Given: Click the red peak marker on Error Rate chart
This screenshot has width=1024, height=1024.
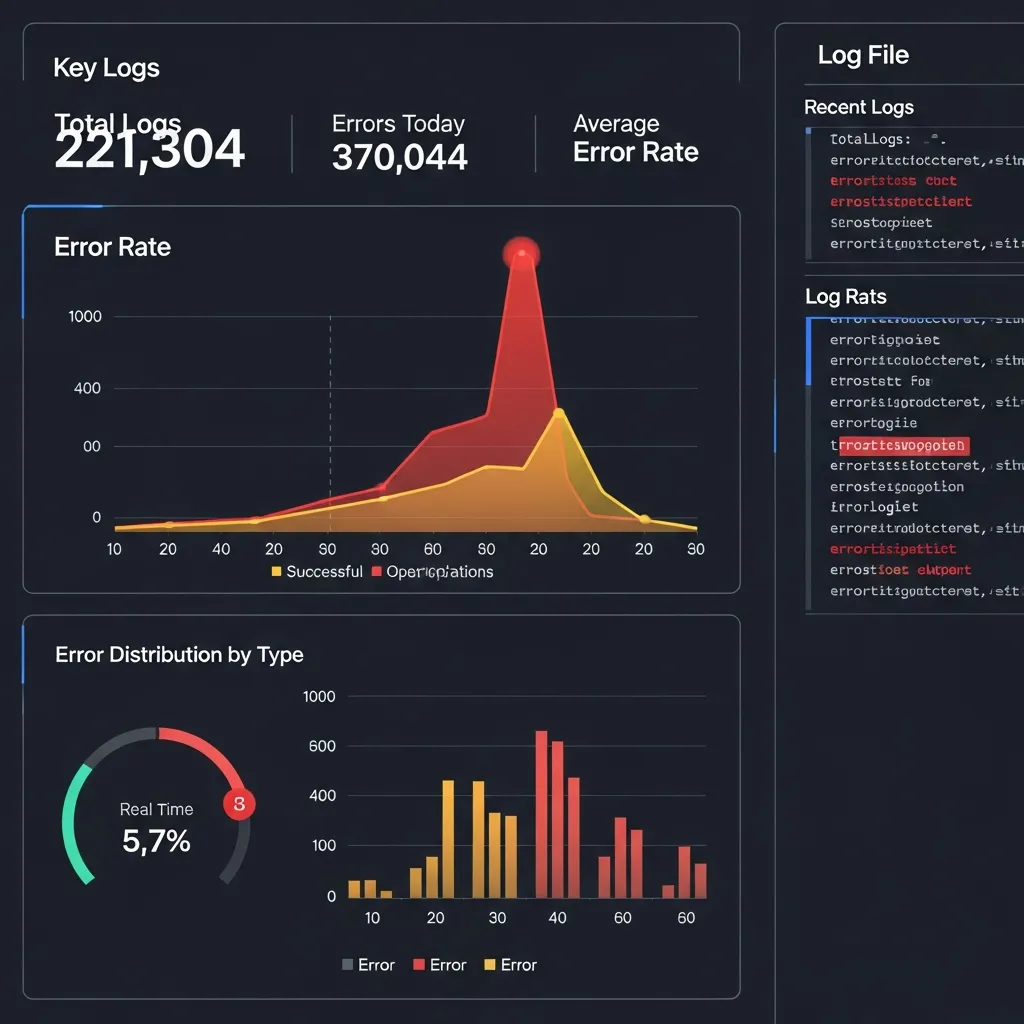Looking at the screenshot, I should click(x=521, y=253).
